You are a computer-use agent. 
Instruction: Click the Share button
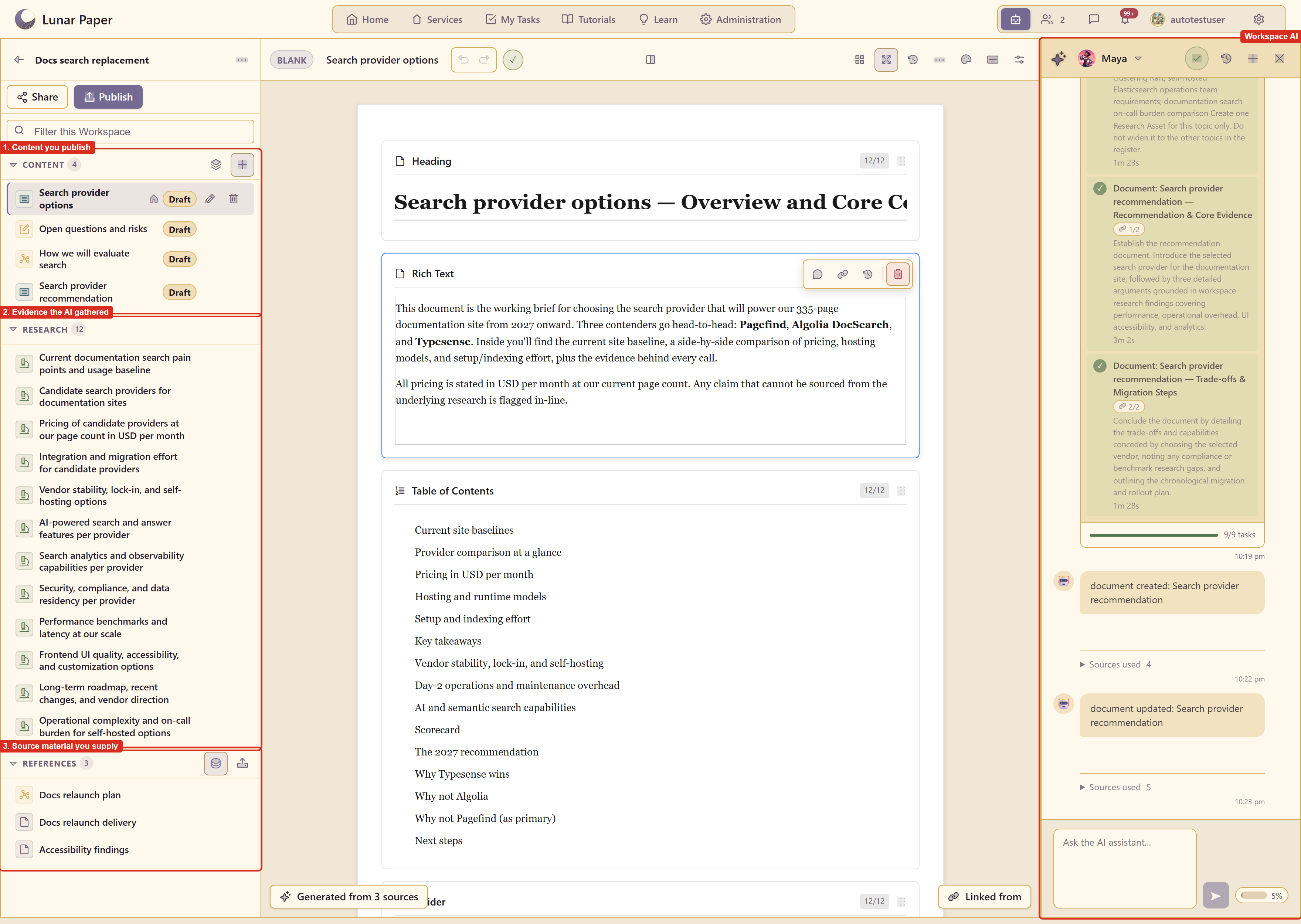click(x=38, y=97)
